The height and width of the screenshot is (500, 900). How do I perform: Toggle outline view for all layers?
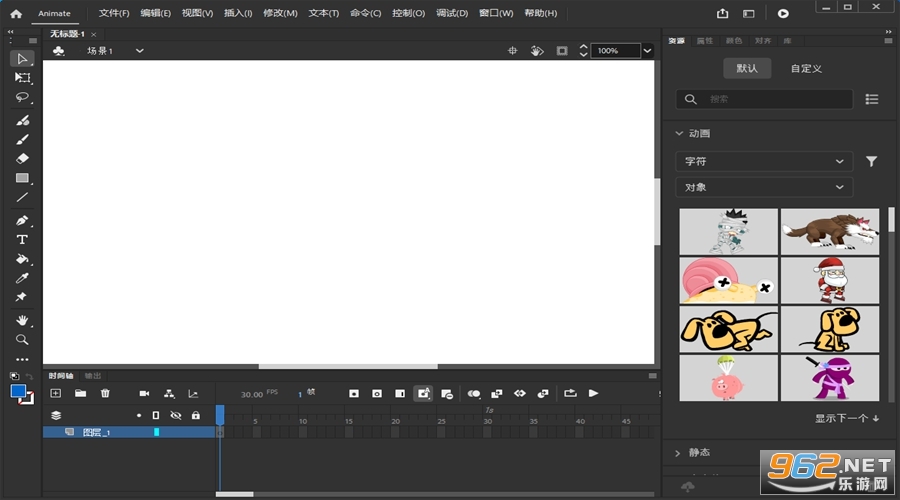point(156,415)
